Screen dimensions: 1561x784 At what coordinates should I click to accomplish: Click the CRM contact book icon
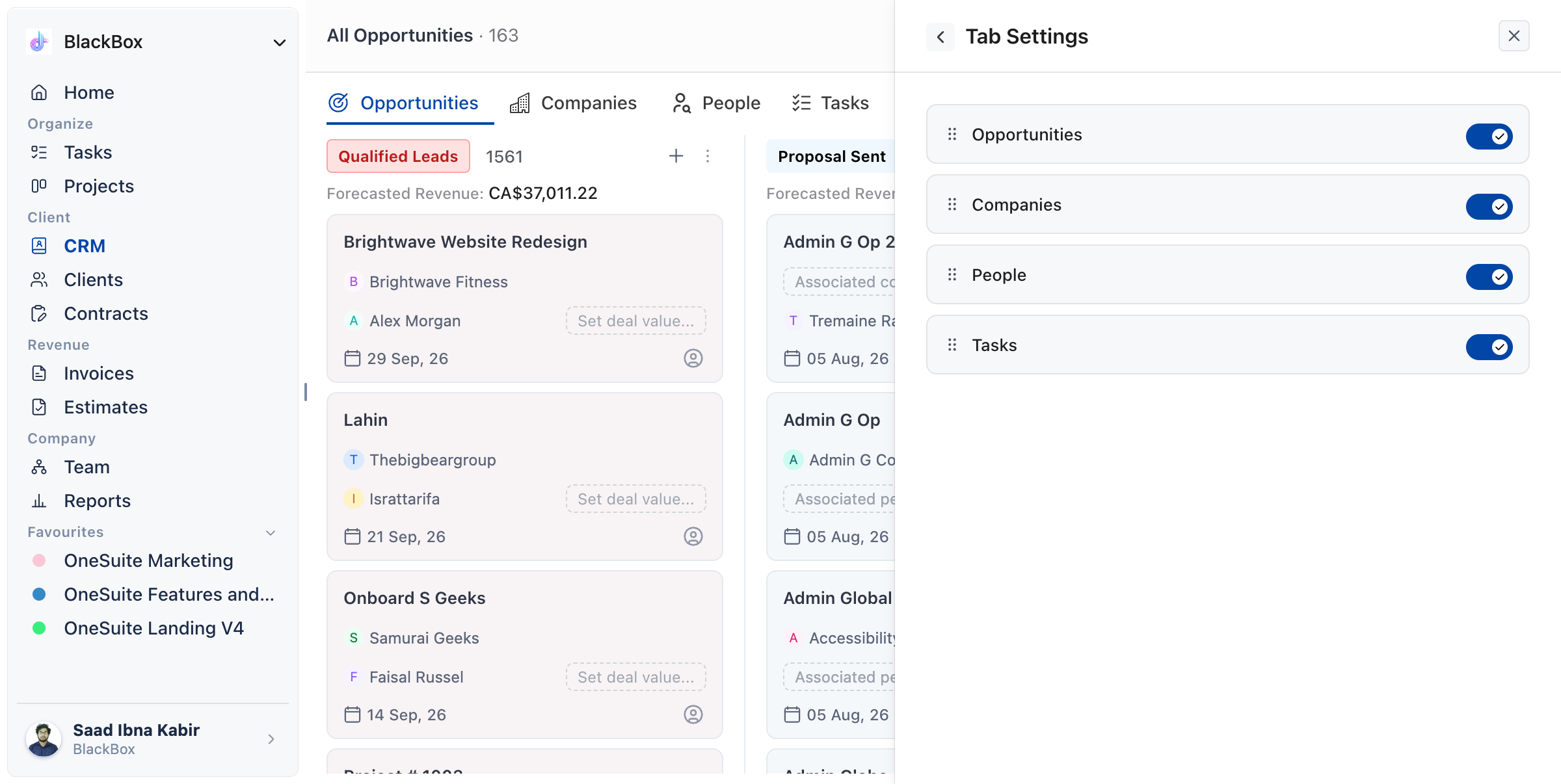[39, 246]
